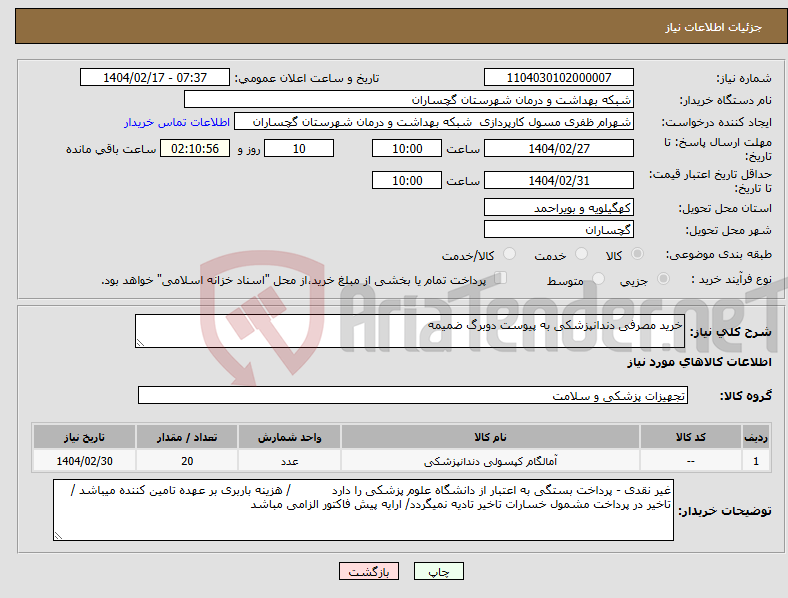Click the response deadline time 10:00 field
This screenshot has height=598, width=788.
[407, 149]
